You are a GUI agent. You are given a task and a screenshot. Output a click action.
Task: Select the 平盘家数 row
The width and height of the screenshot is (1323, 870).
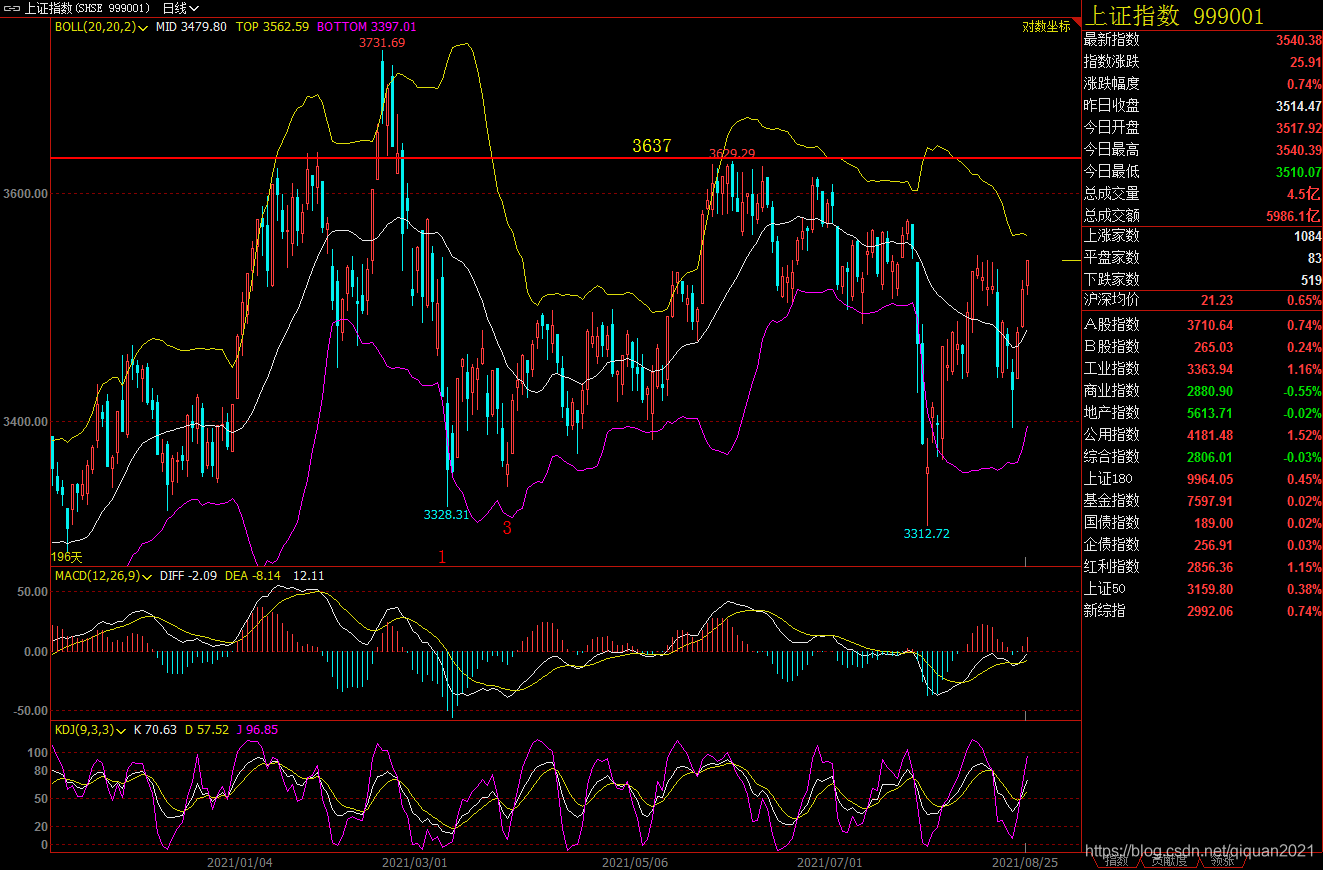[x=1203, y=258]
